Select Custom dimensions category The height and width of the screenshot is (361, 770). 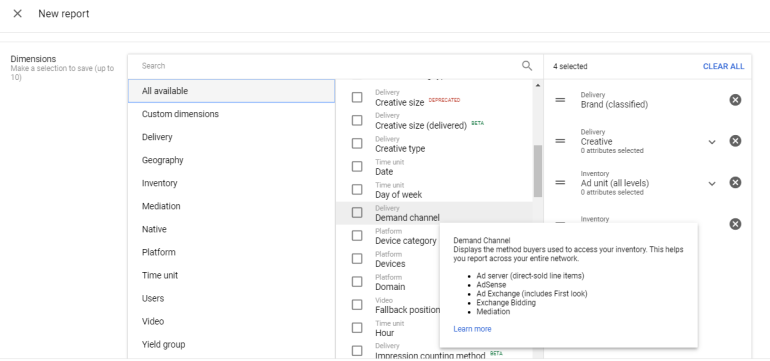coord(231,114)
